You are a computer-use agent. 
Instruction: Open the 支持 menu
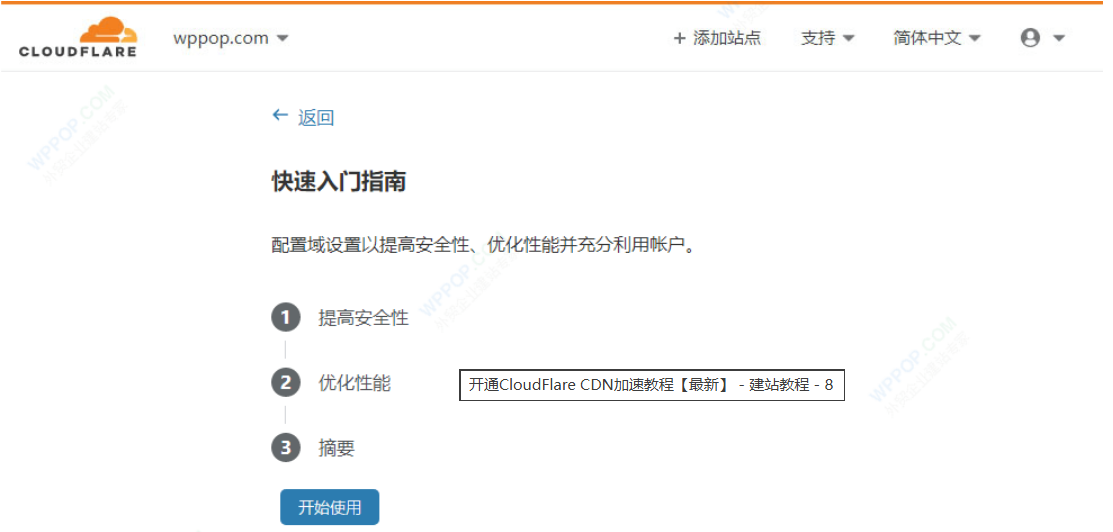pos(818,38)
